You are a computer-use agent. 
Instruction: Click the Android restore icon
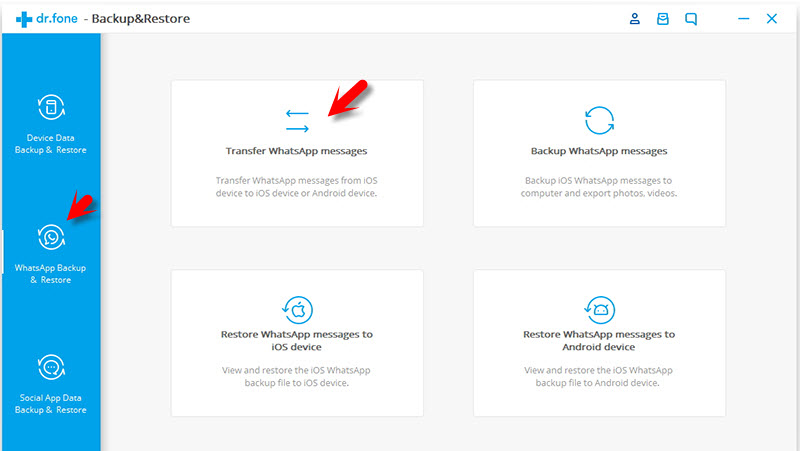[x=599, y=310]
